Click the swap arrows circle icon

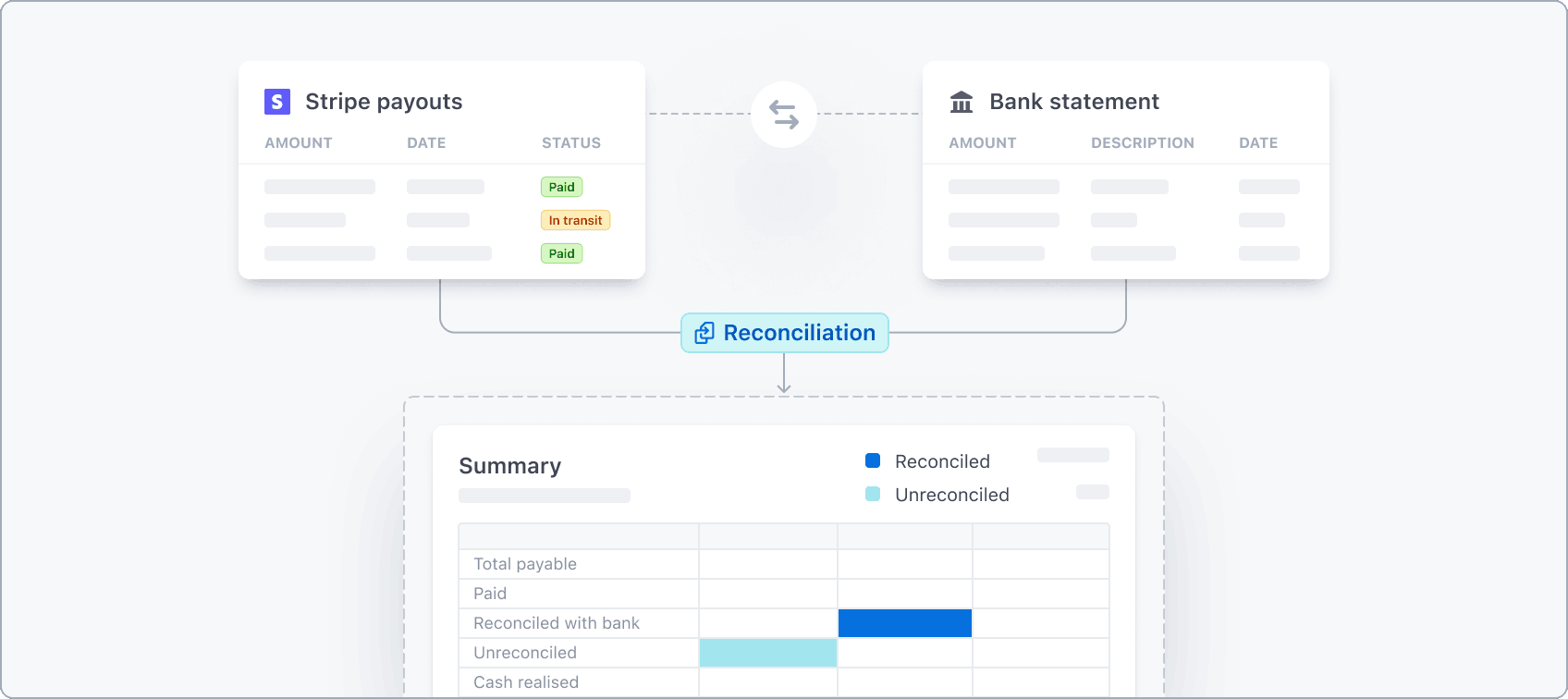click(784, 115)
